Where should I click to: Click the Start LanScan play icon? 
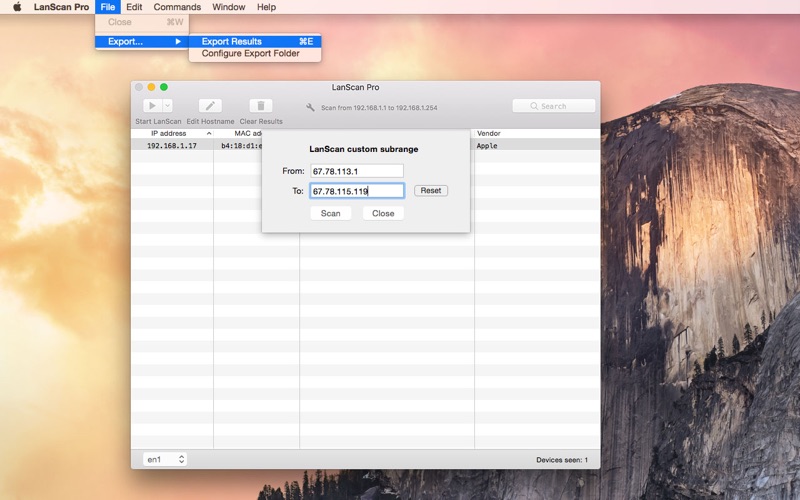151,106
